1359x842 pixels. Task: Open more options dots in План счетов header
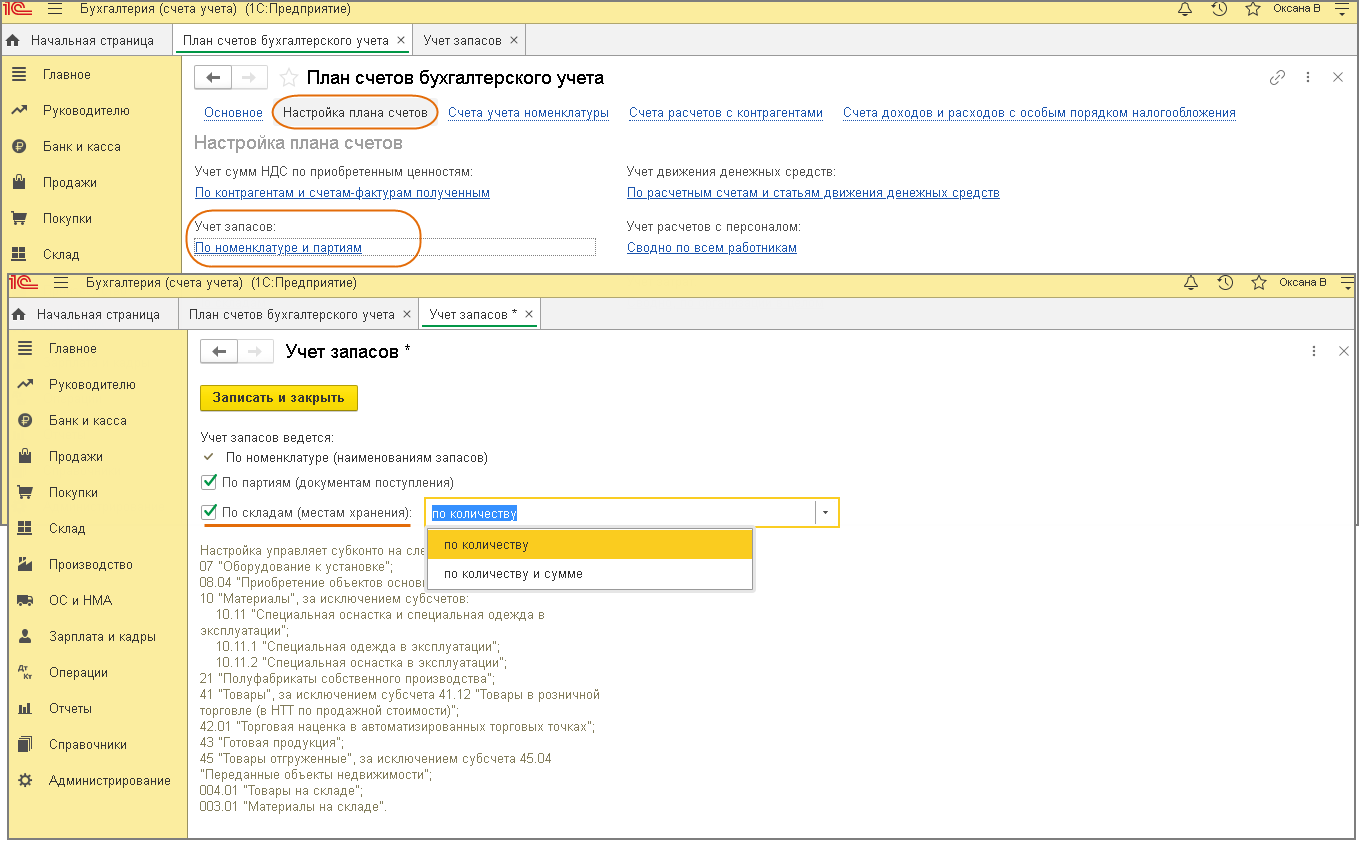click(1308, 78)
